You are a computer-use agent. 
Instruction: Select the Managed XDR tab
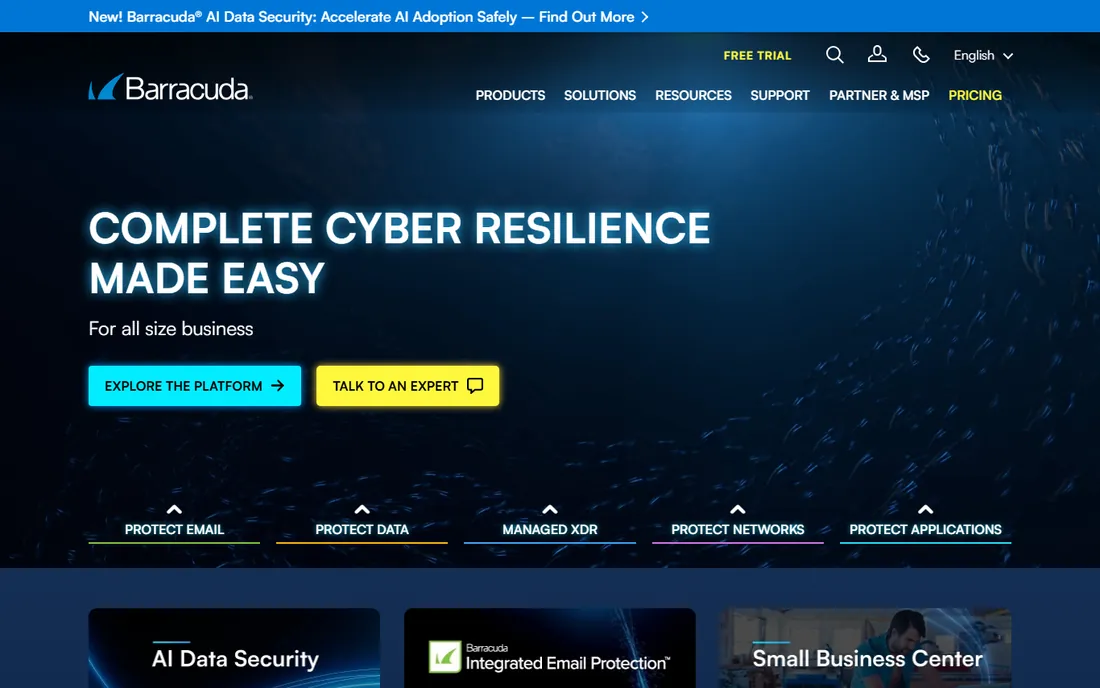pos(550,530)
